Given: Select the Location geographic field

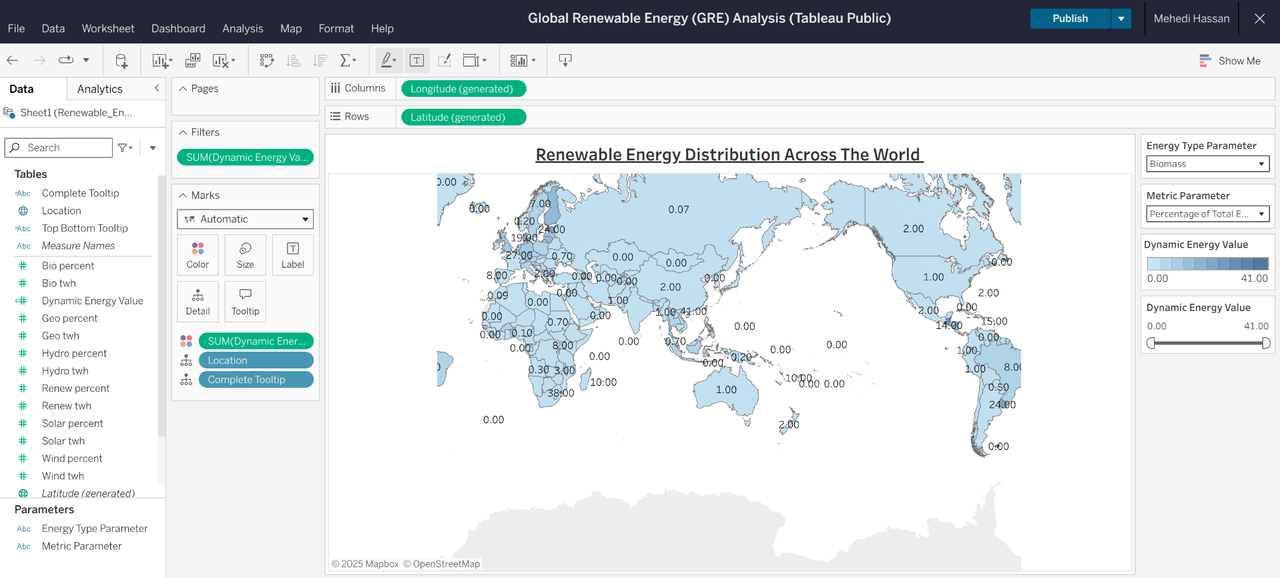Looking at the screenshot, I should [61, 211].
